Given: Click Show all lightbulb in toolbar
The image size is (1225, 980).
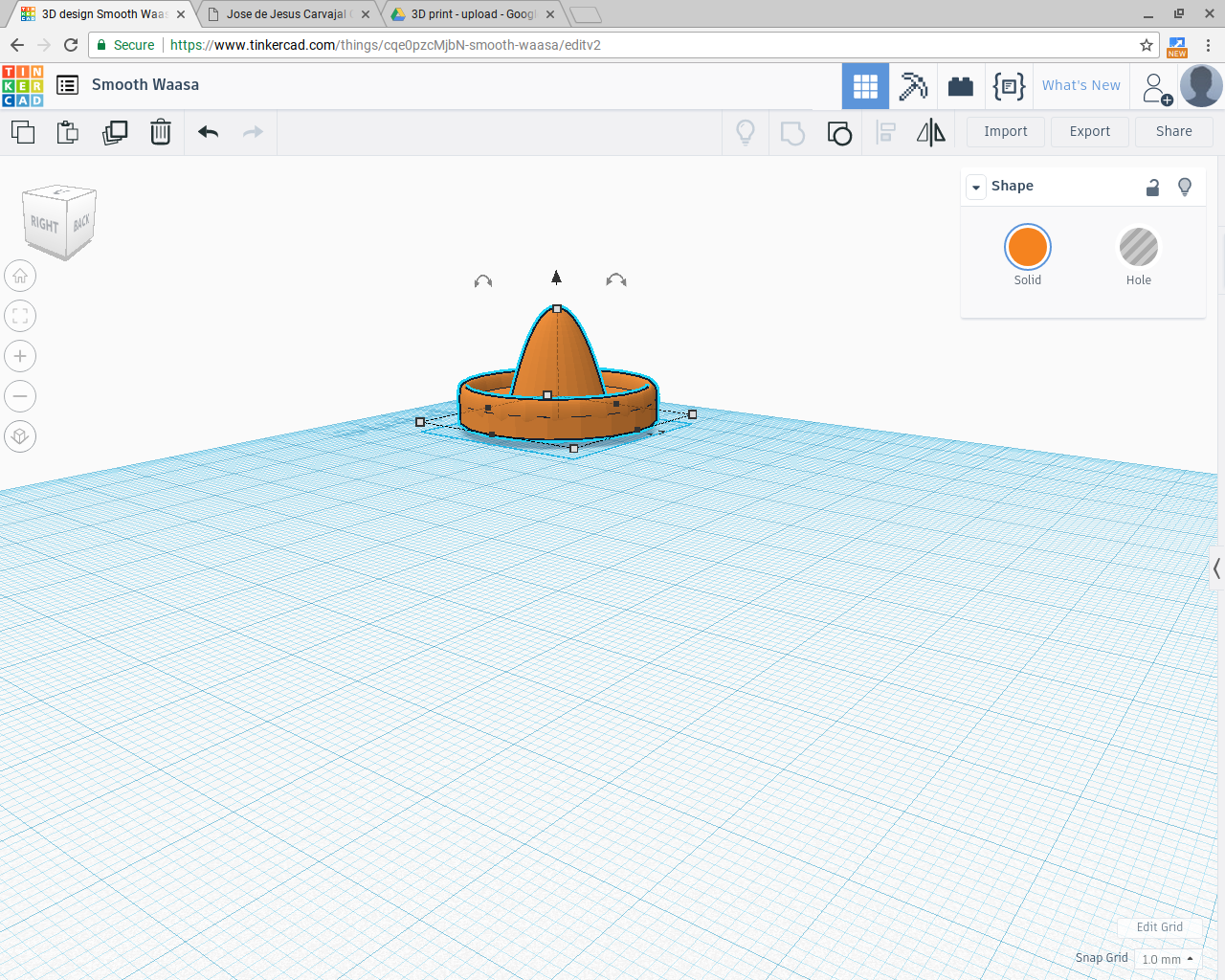Looking at the screenshot, I should click(746, 132).
